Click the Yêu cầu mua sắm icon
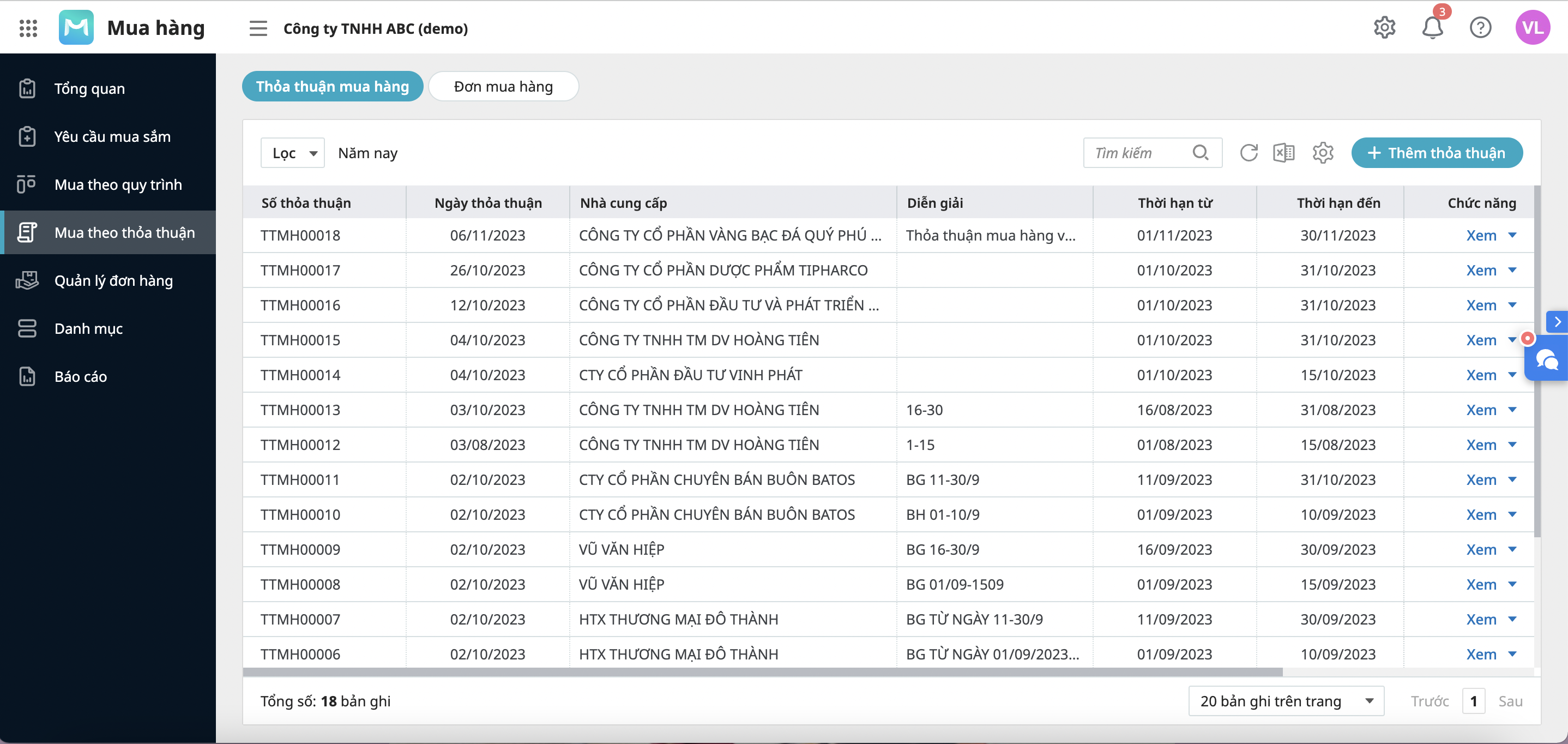Screen dimensions: 1568x744 click(x=27, y=136)
